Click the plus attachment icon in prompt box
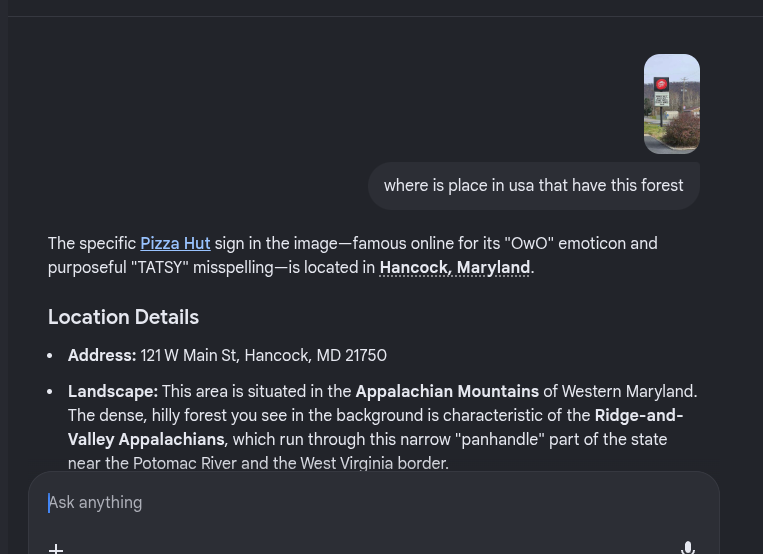This screenshot has width=763, height=554. 56,547
